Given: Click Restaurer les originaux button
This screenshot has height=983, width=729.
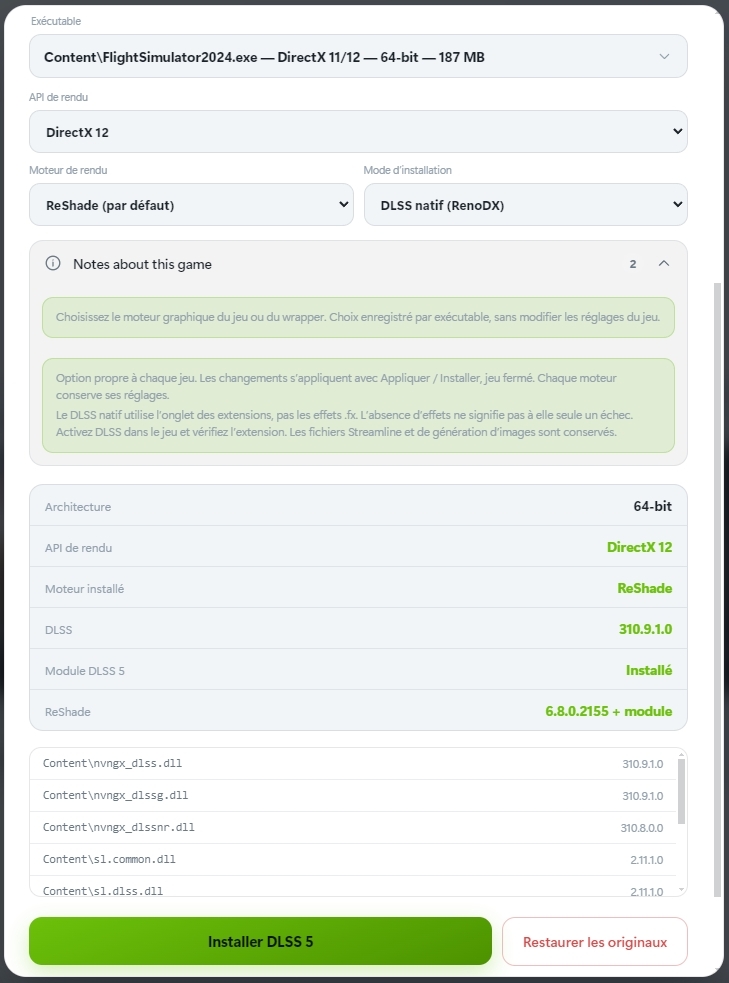Looking at the screenshot, I should 594,942.
